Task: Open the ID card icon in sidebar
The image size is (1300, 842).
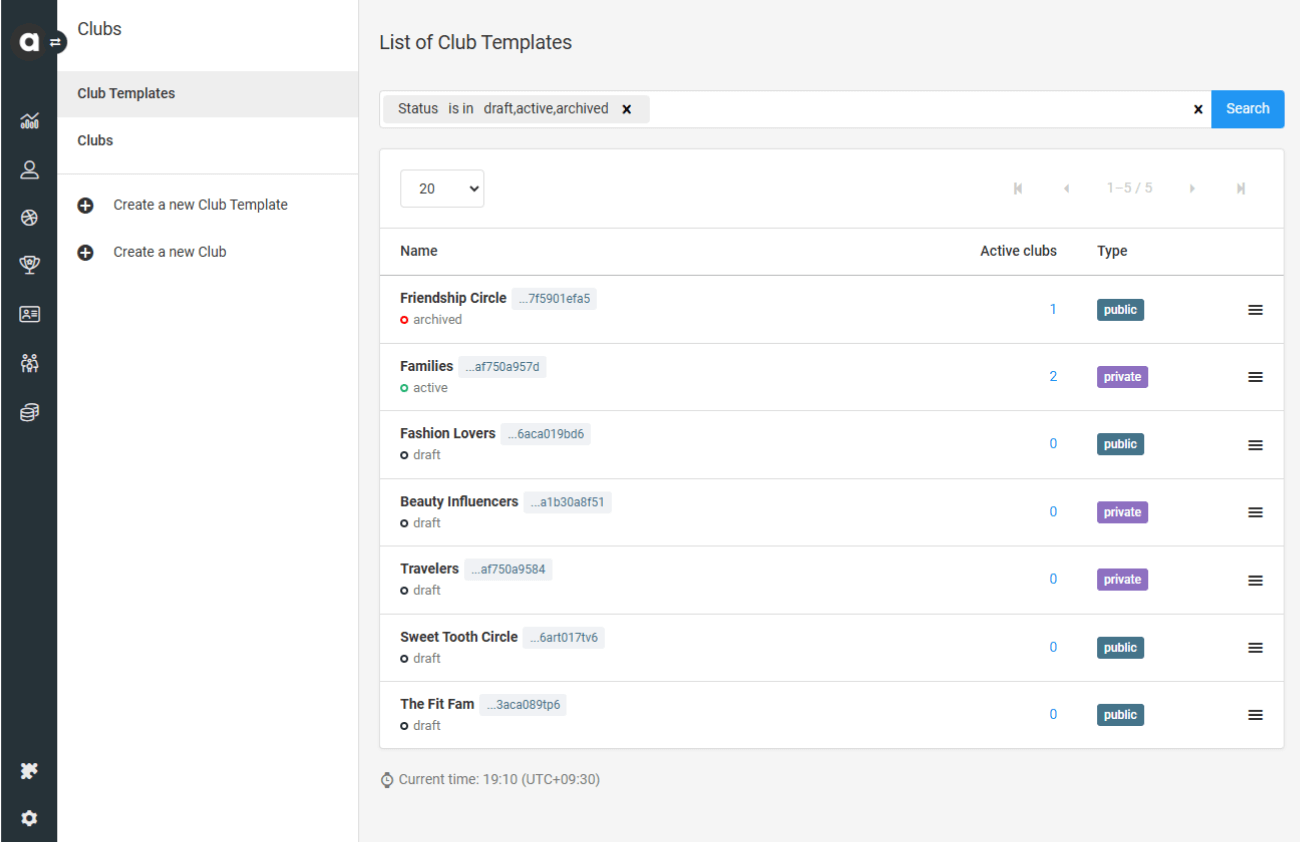Action: [x=29, y=314]
